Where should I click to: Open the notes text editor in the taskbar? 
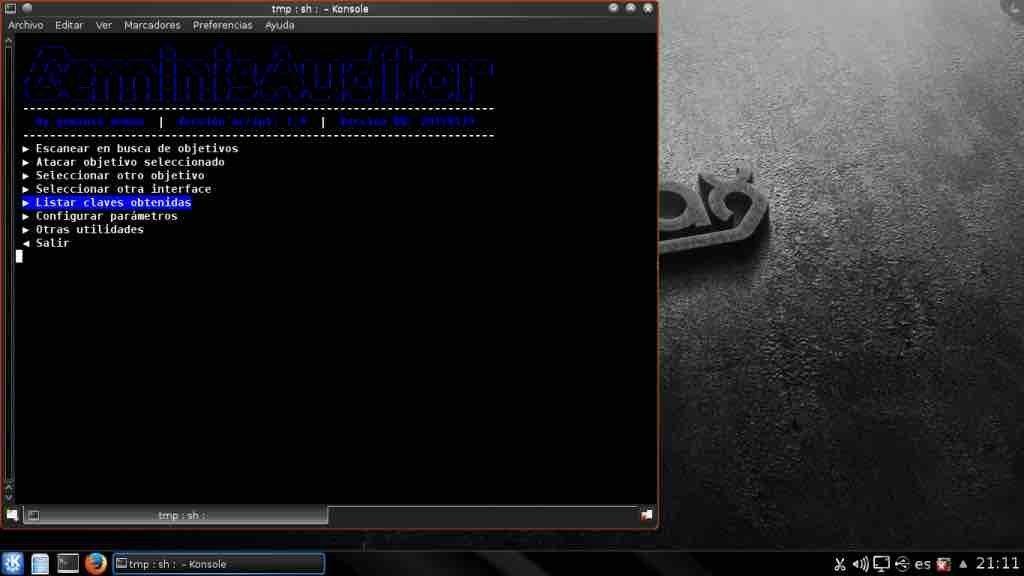tap(39, 563)
